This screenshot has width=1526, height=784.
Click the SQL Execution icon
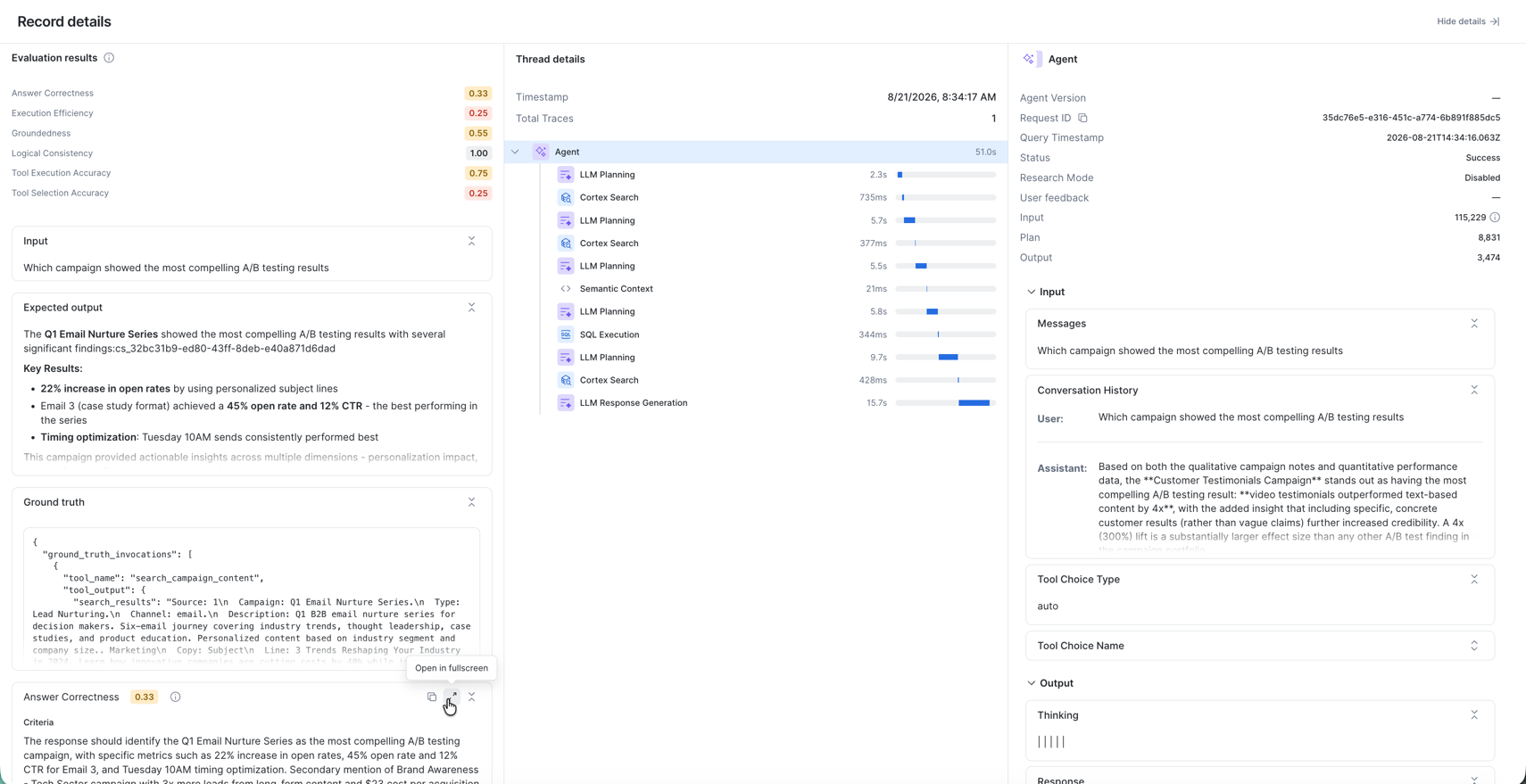566,334
